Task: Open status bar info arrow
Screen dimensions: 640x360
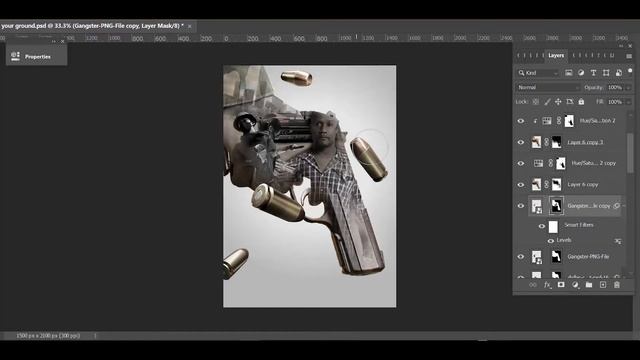Action: point(95,336)
